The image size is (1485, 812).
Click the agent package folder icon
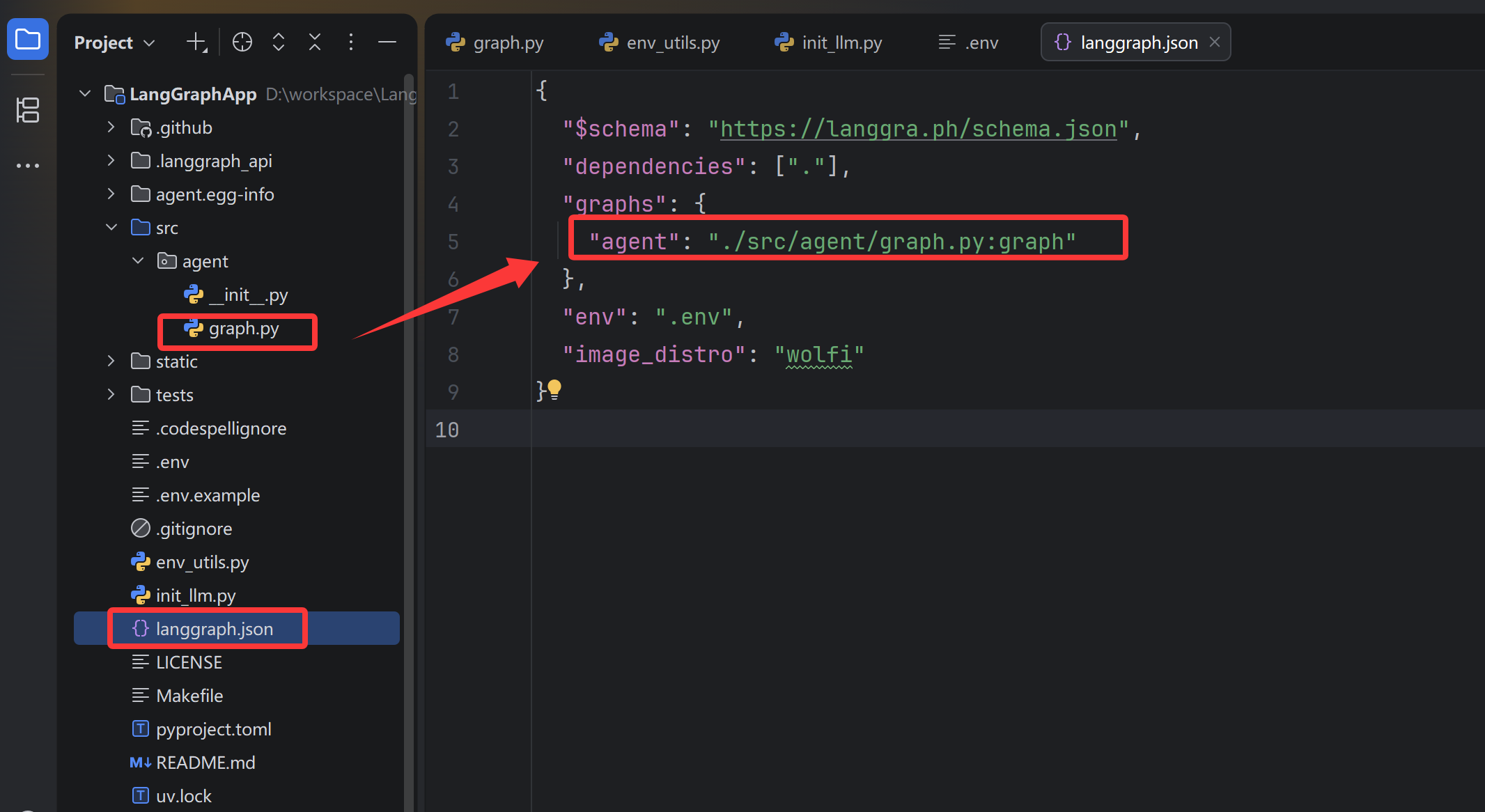click(x=167, y=260)
